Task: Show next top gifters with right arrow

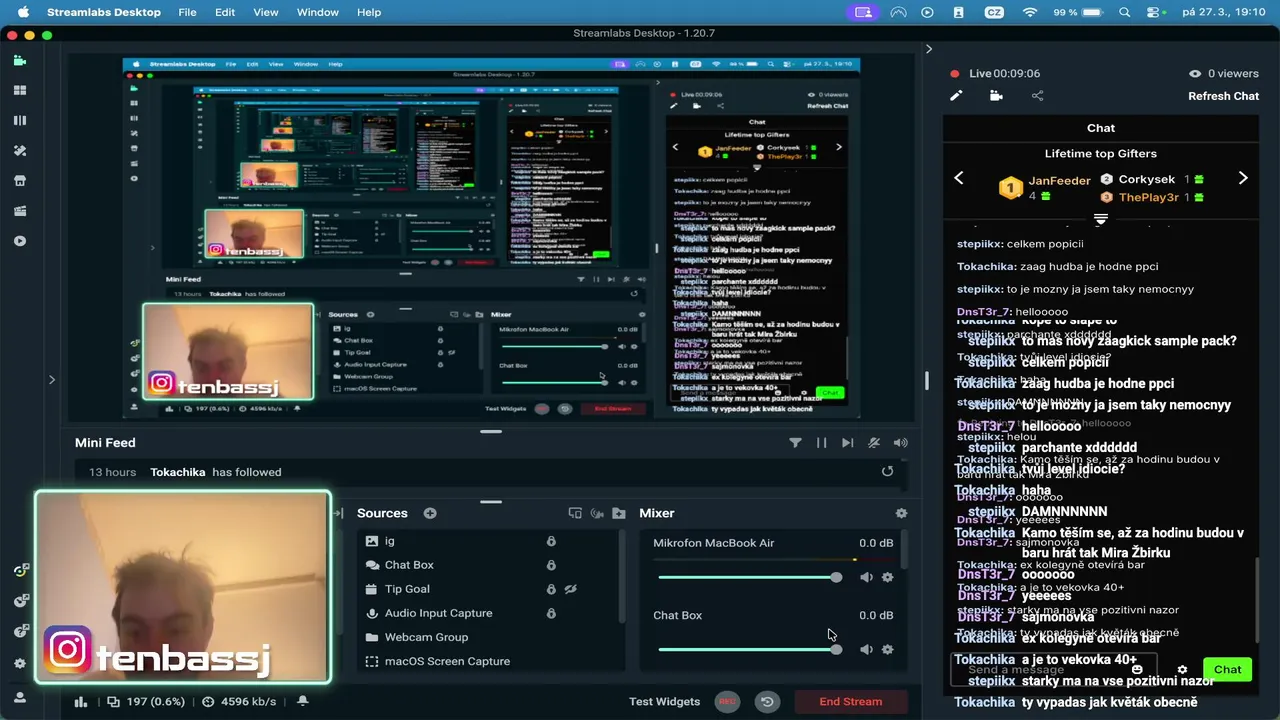Action: click(x=1243, y=178)
